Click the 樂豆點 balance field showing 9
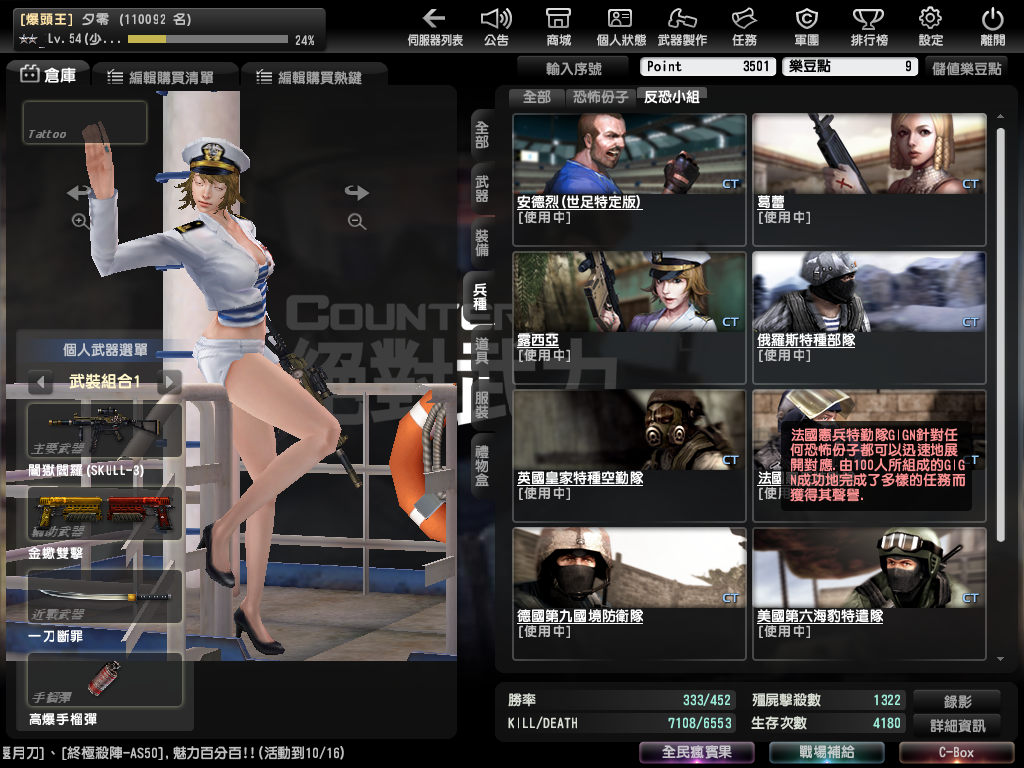 [x=850, y=67]
